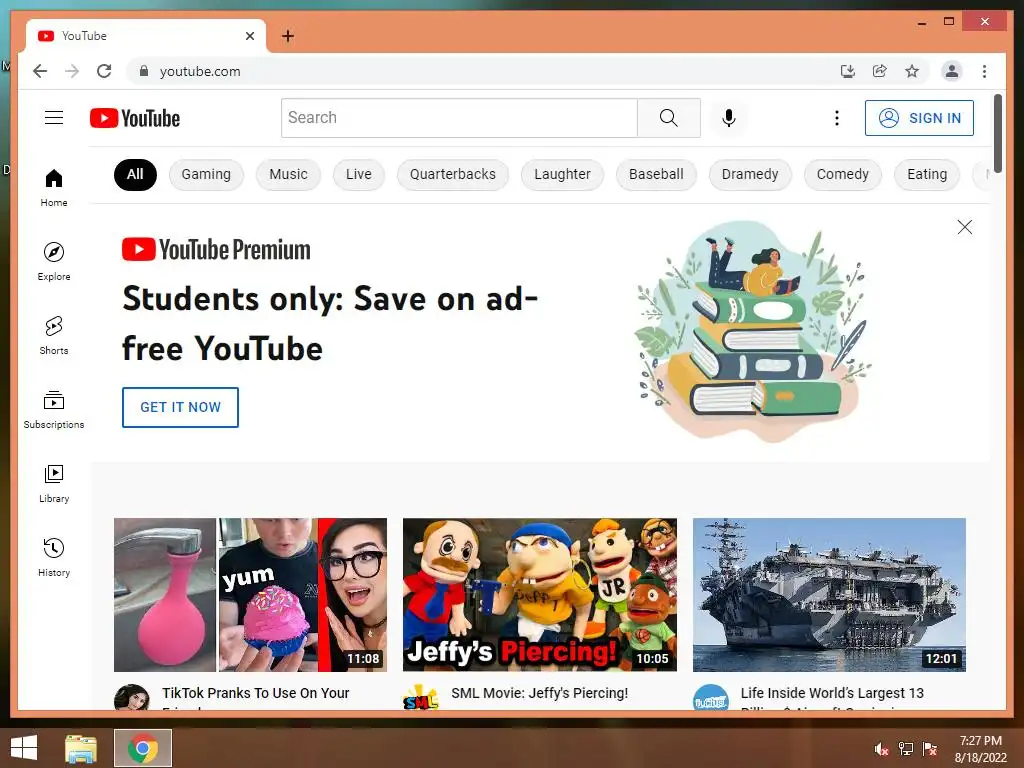
Task: Open Subscriptions in sidebar
Action: click(x=54, y=409)
